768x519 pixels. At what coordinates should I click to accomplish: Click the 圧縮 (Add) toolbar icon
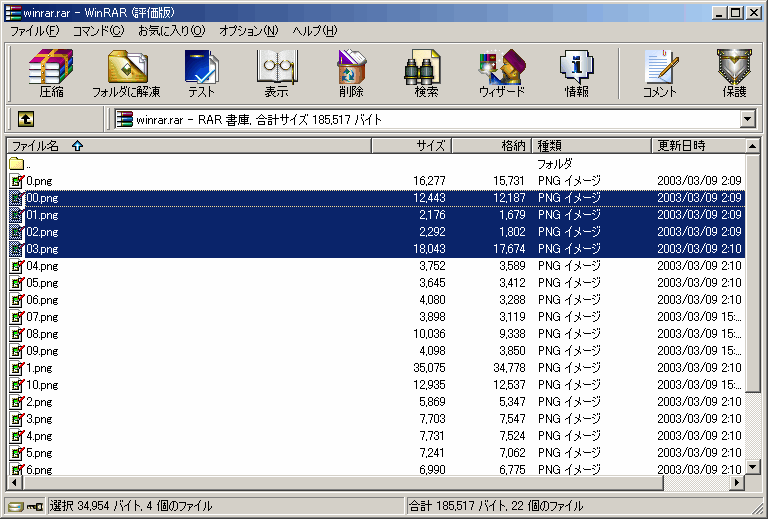(50, 73)
